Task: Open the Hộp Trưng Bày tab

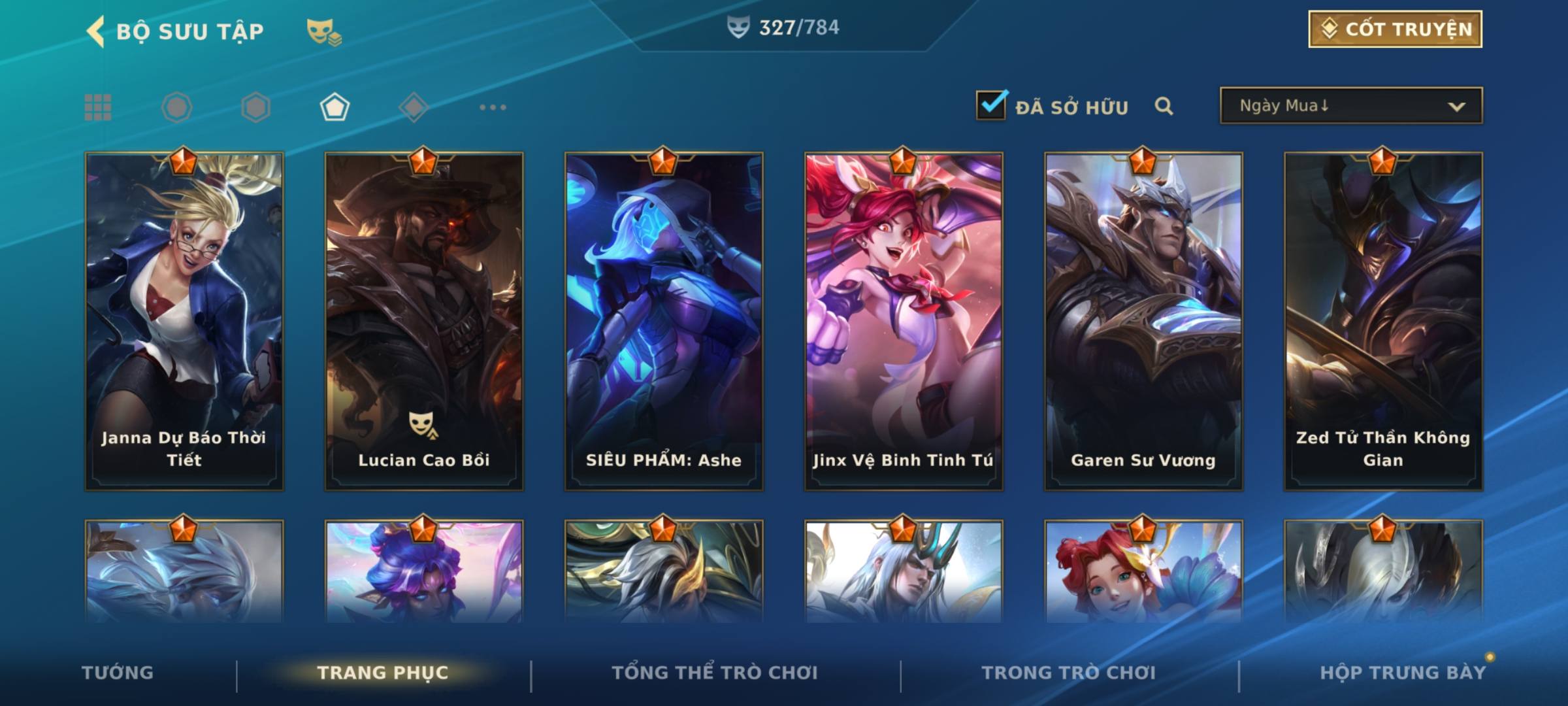Action: click(x=1403, y=673)
